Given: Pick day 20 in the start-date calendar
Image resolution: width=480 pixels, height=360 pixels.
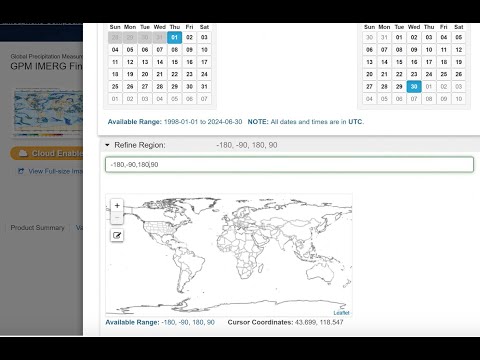Looking at the screenshot, I should tap(145, 74).
